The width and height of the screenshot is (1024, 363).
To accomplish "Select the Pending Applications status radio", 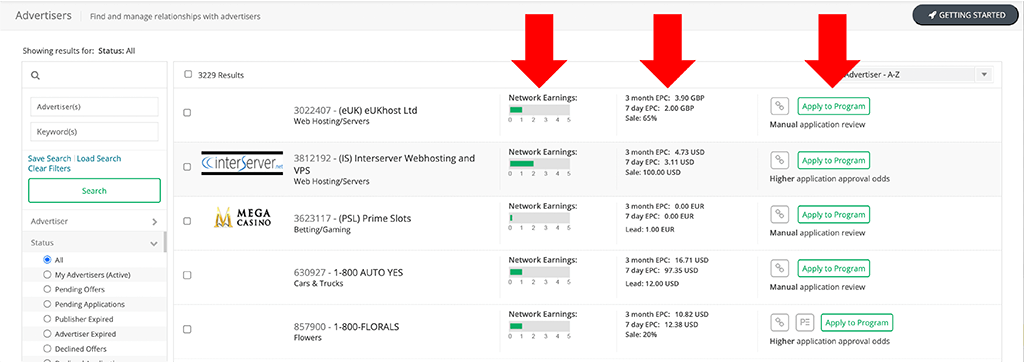I will (x=47, y=304).
